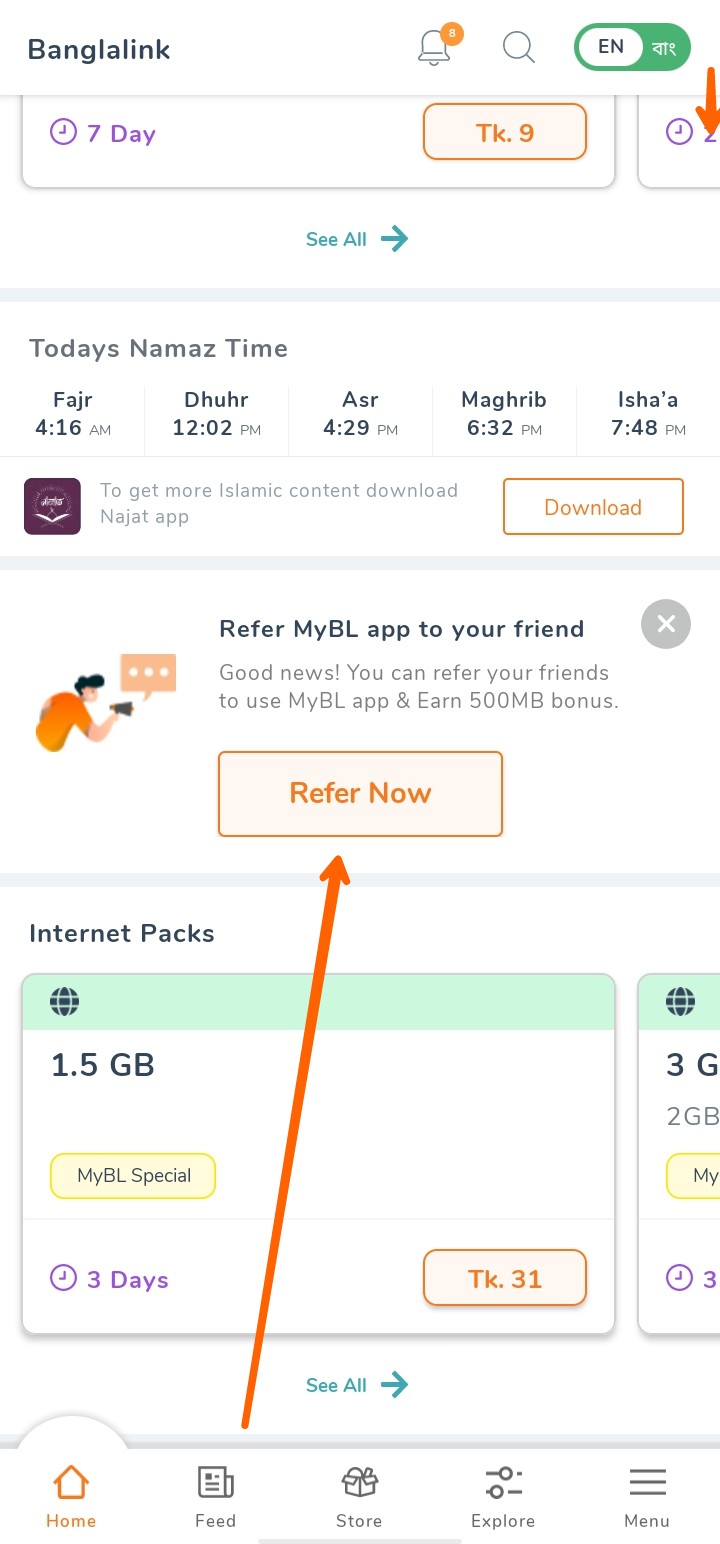Expand See All above Namaz Time
720x1544 pixels.
point(357,239)
